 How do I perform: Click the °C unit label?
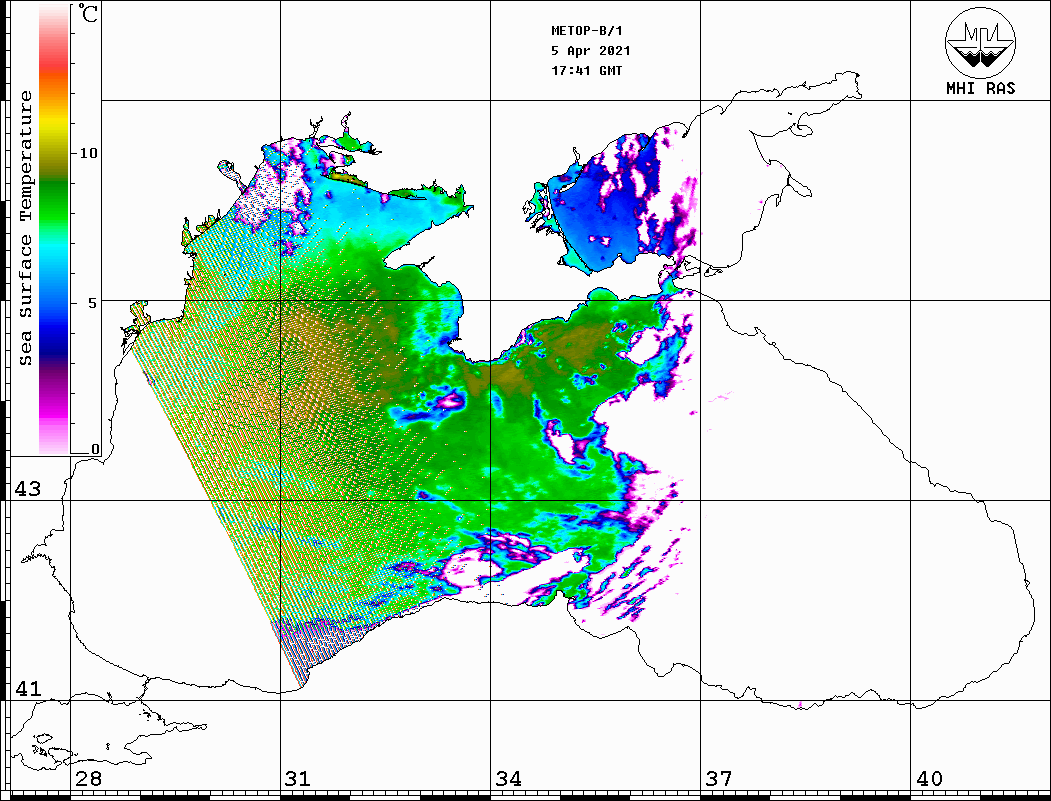[x=88, y=13]
